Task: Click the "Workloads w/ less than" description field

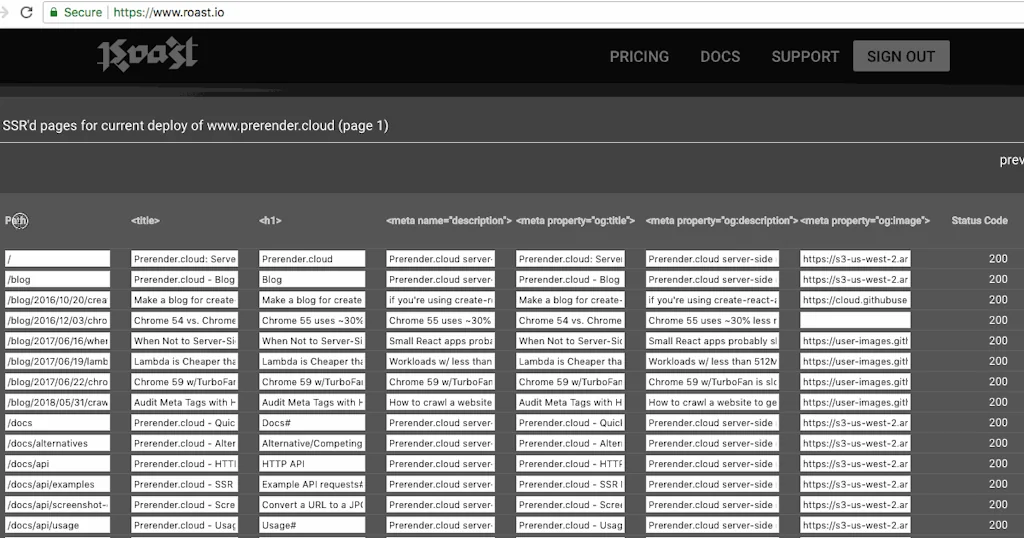Action: tap(440, 361)
